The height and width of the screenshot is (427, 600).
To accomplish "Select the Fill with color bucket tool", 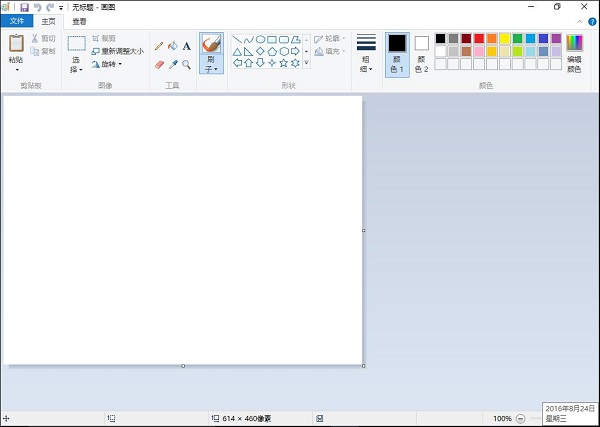I will pyautogui.click(x=172, y=46).
